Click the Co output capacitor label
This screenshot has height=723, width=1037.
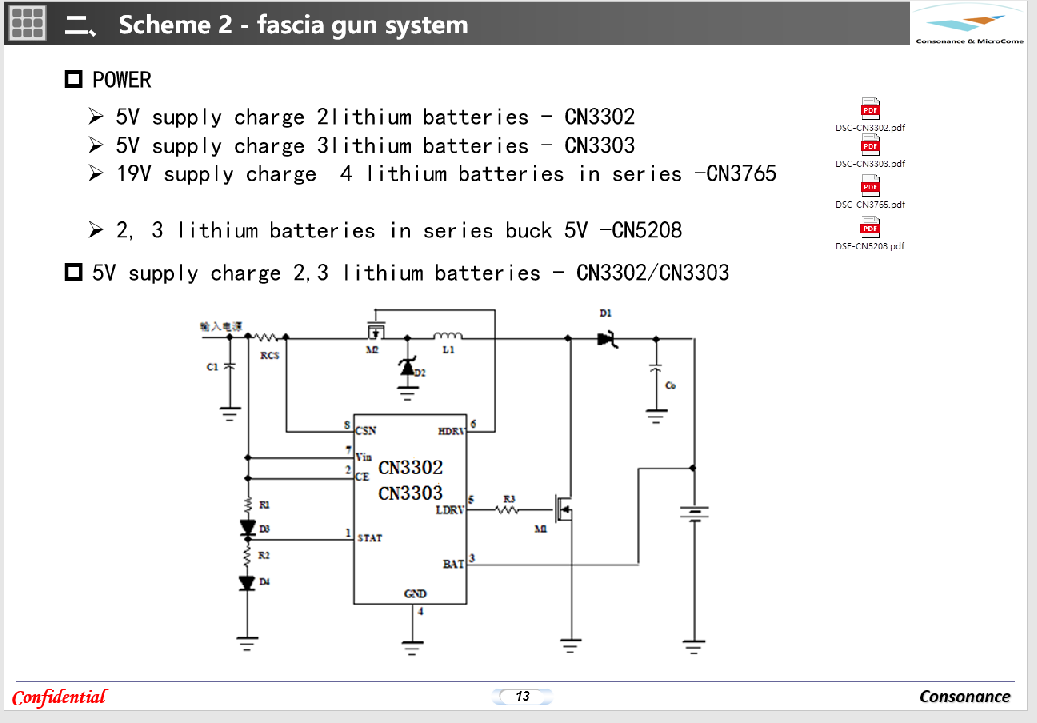[671, 385]
